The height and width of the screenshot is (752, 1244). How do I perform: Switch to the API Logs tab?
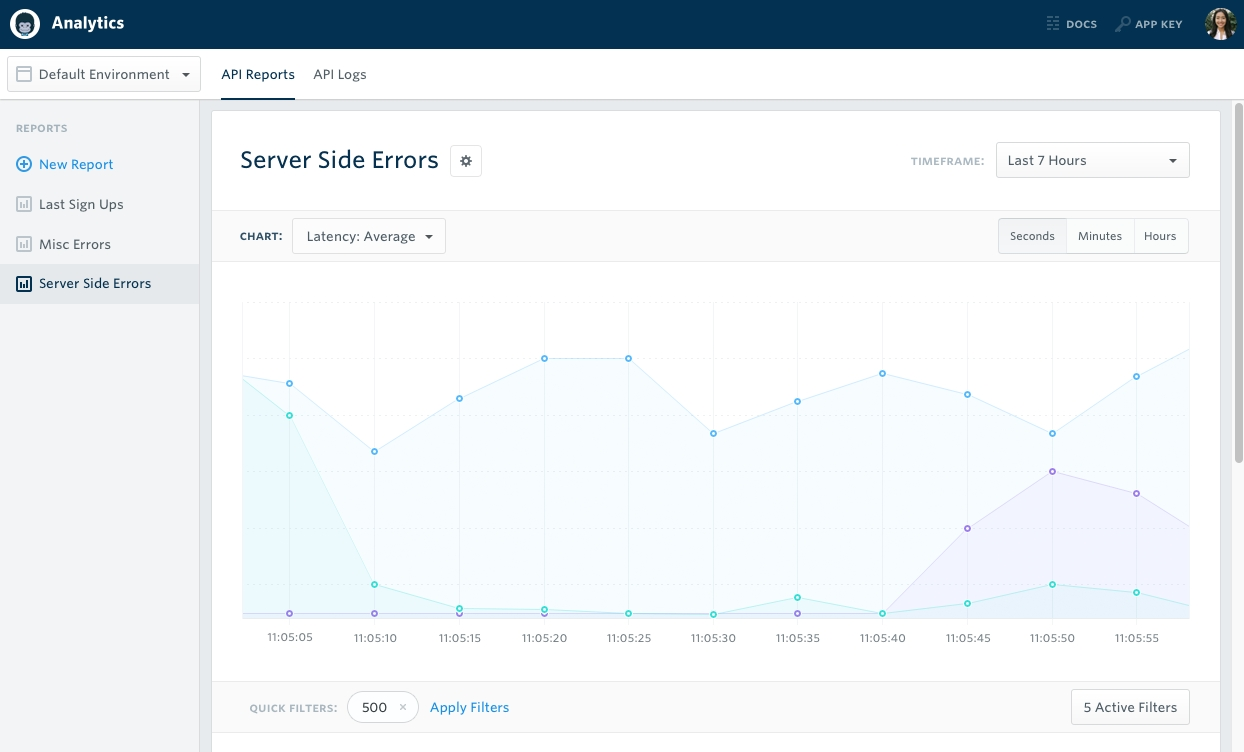pos(340,74)
